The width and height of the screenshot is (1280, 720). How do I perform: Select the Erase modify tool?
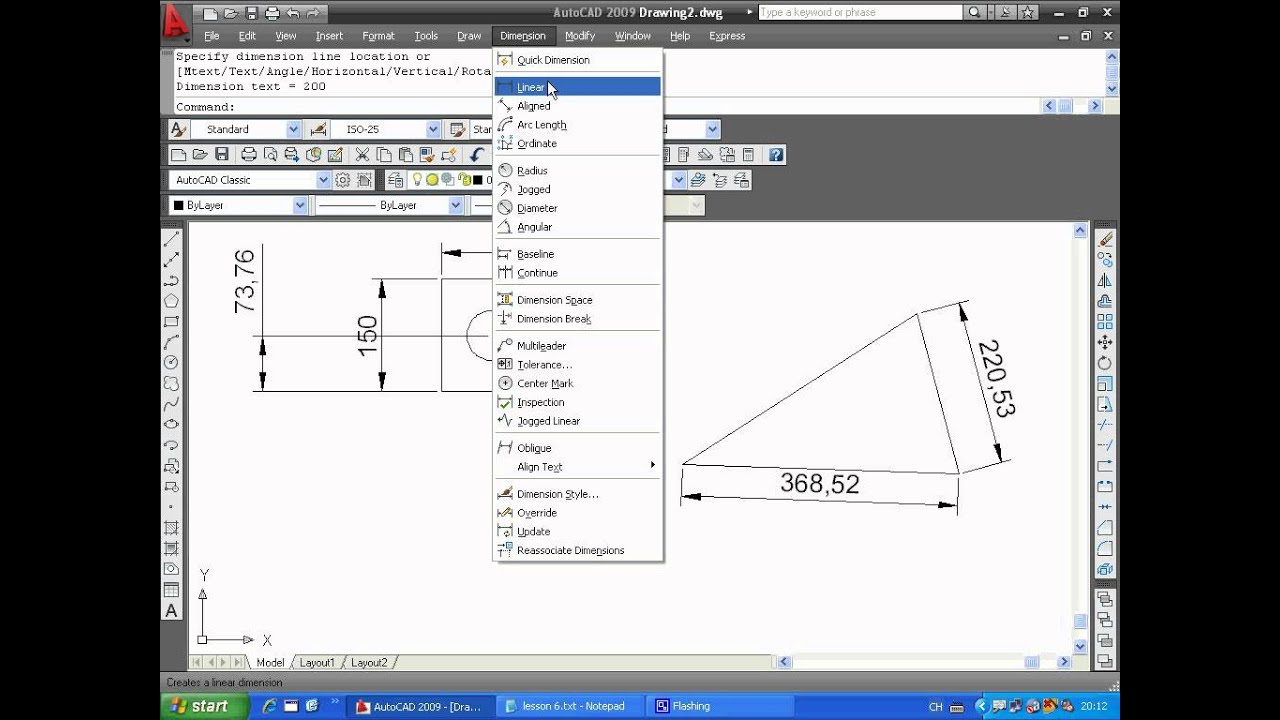1105,239
